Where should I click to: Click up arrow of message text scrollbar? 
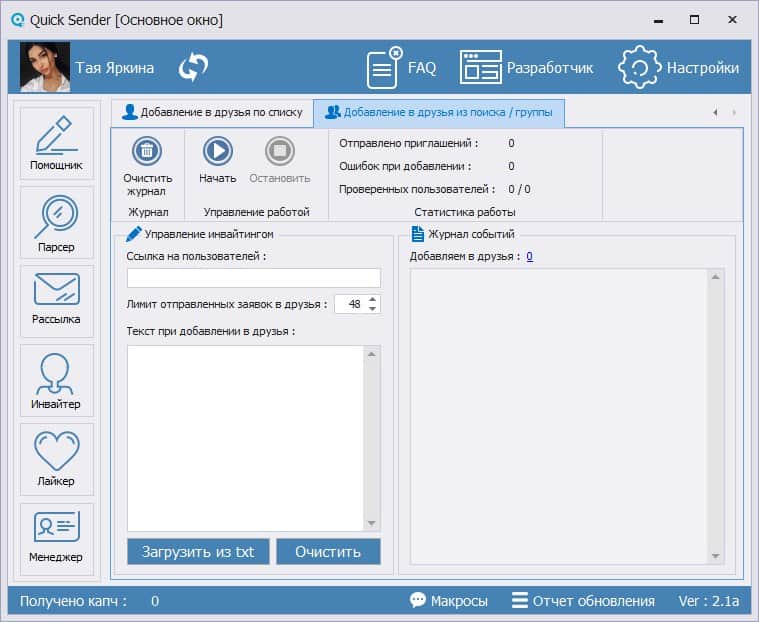click(372, 354)
